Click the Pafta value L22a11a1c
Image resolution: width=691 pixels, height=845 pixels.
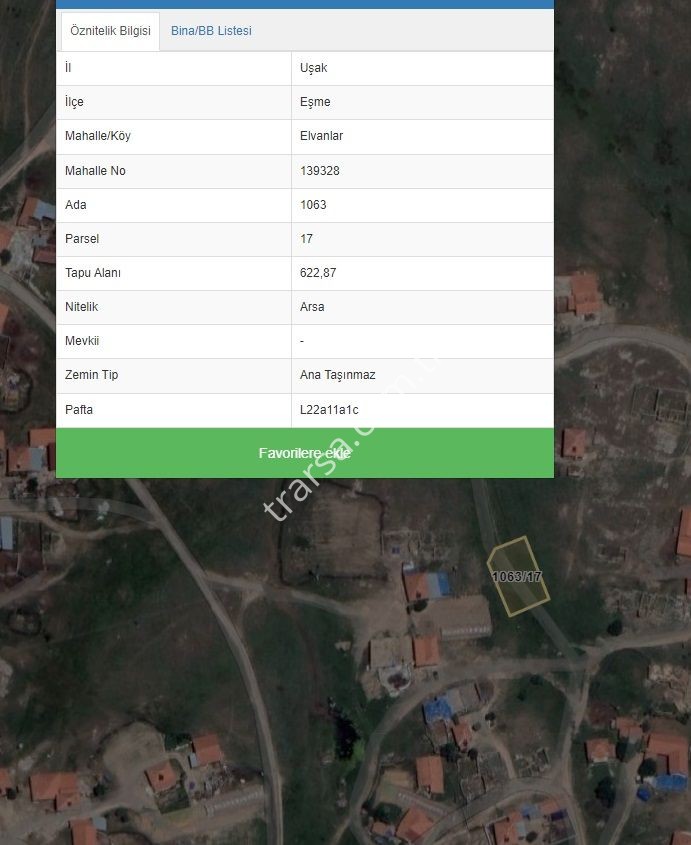click(329, 410)
